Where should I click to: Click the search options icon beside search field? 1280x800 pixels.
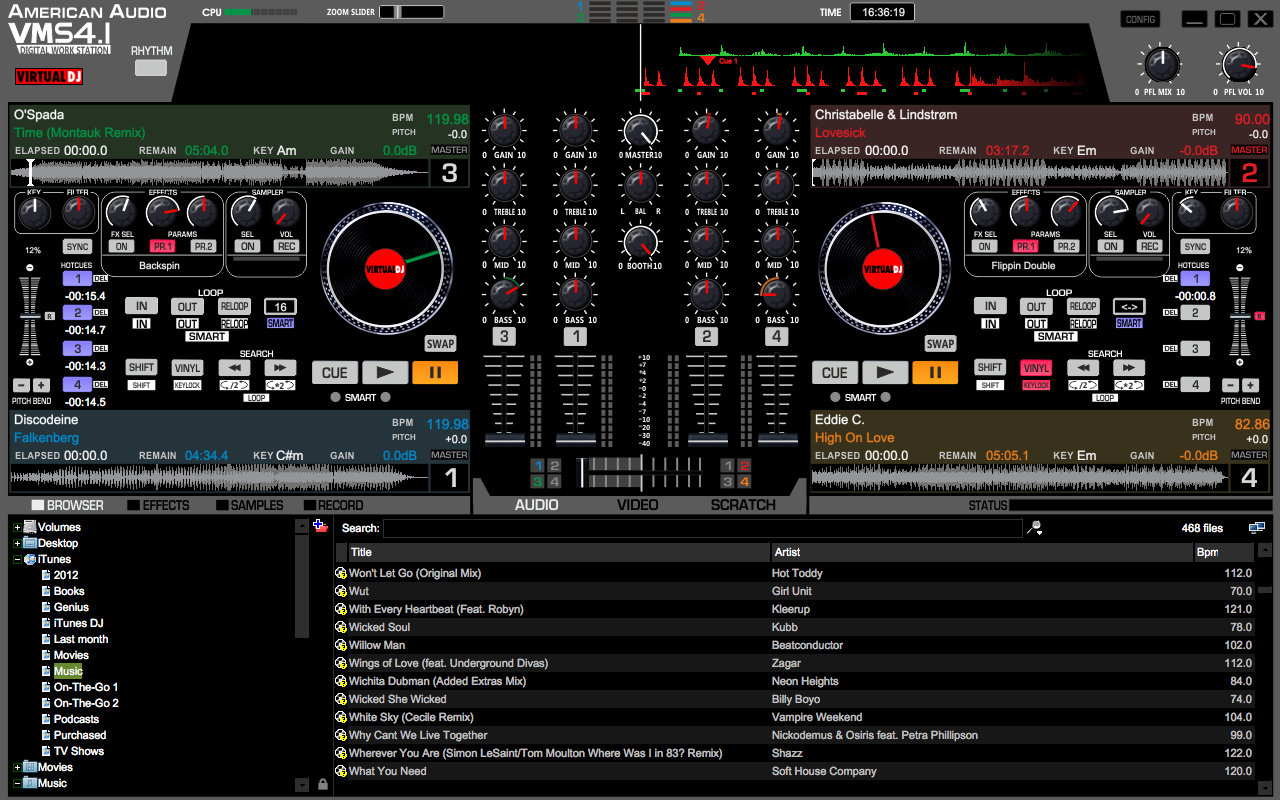pyautogui.click(x=1035, y=528)
